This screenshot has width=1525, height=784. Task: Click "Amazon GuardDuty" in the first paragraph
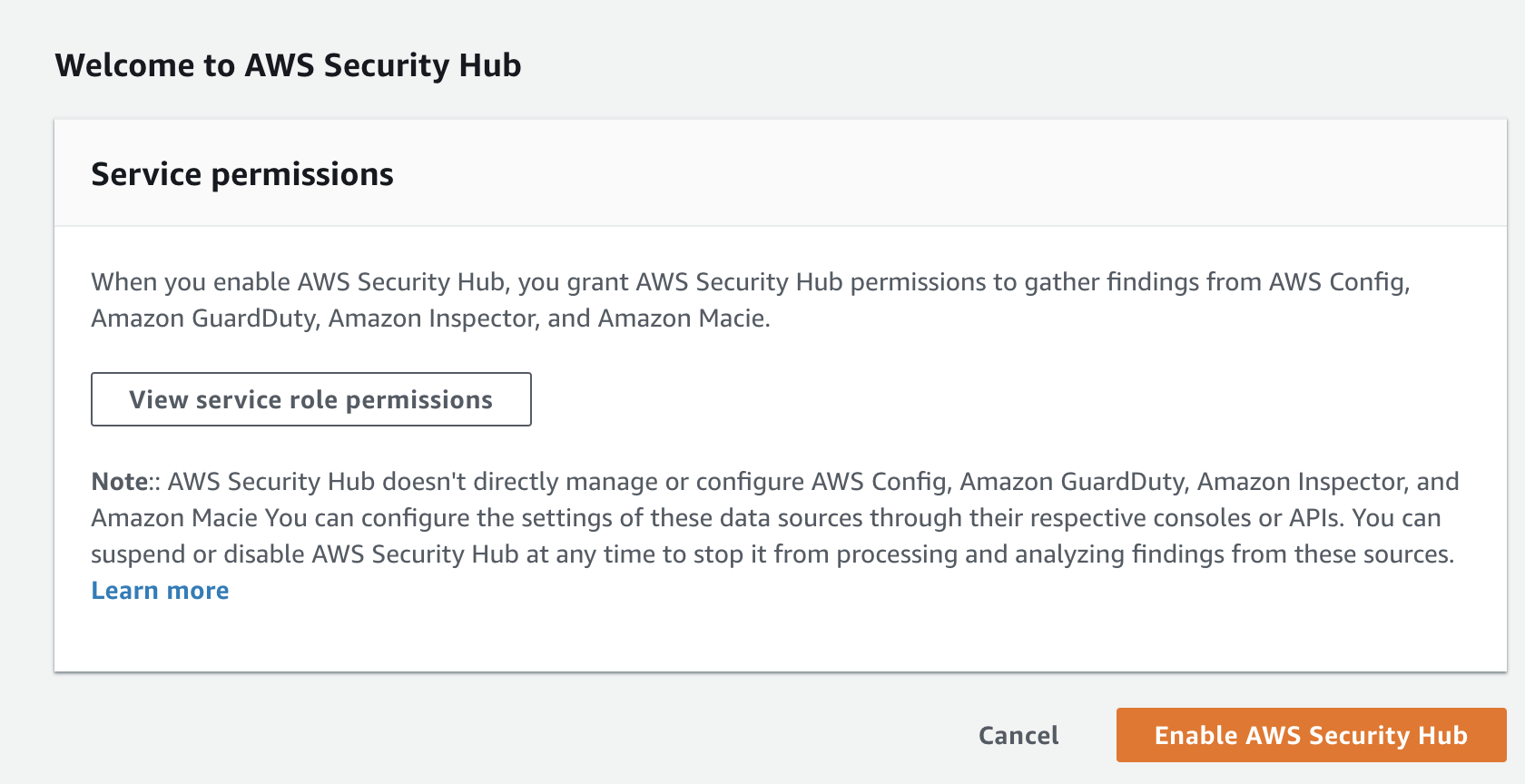click(x=204, y=318)
